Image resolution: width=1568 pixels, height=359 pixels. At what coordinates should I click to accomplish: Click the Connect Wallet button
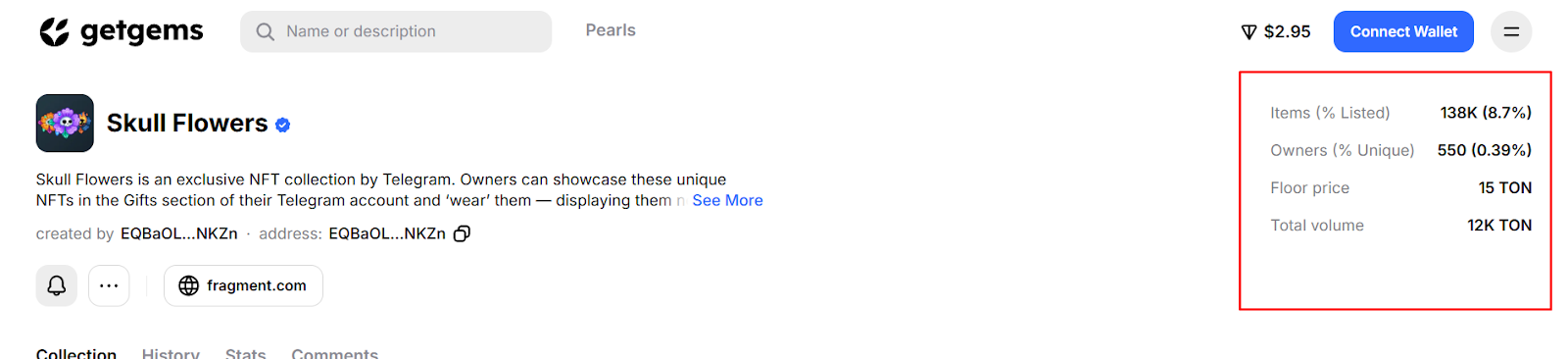click(x=1403, y=31)
